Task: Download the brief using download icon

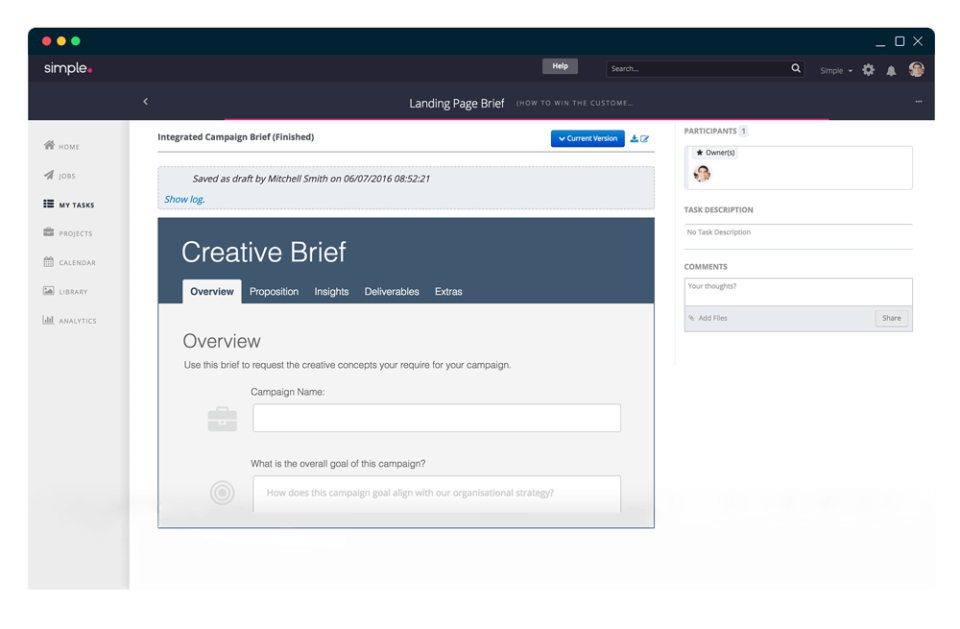Action: (x=634, y=138)
